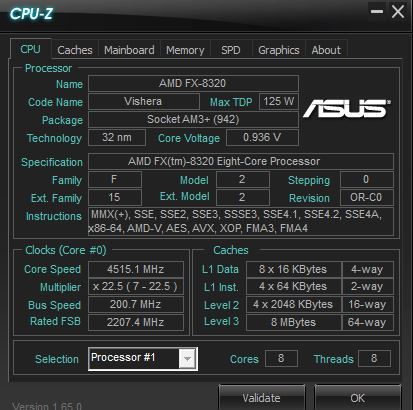The image size is (413, 410).
Task: Show the Graphics tab
Action: click(x=279, y=50)
